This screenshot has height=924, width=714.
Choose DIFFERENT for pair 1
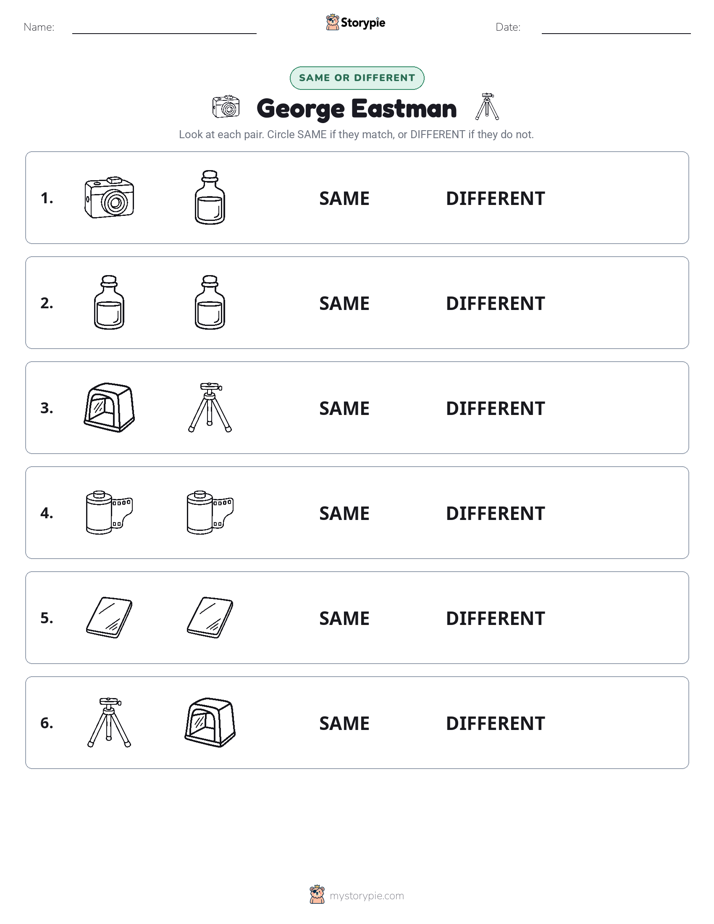(x=495, y=199)
